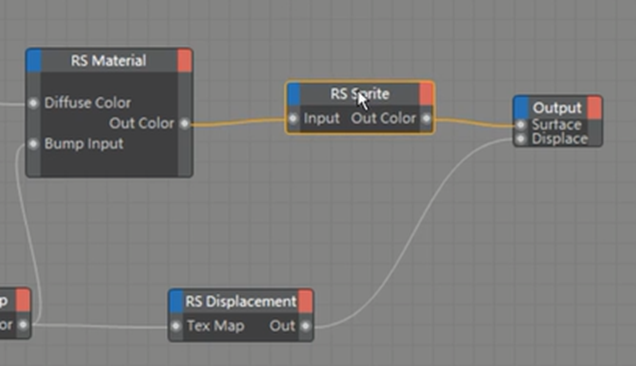The width and height of the screenshot is (636, 366).
Task: Click Output node's red output corner
Action: pos(595,108)
